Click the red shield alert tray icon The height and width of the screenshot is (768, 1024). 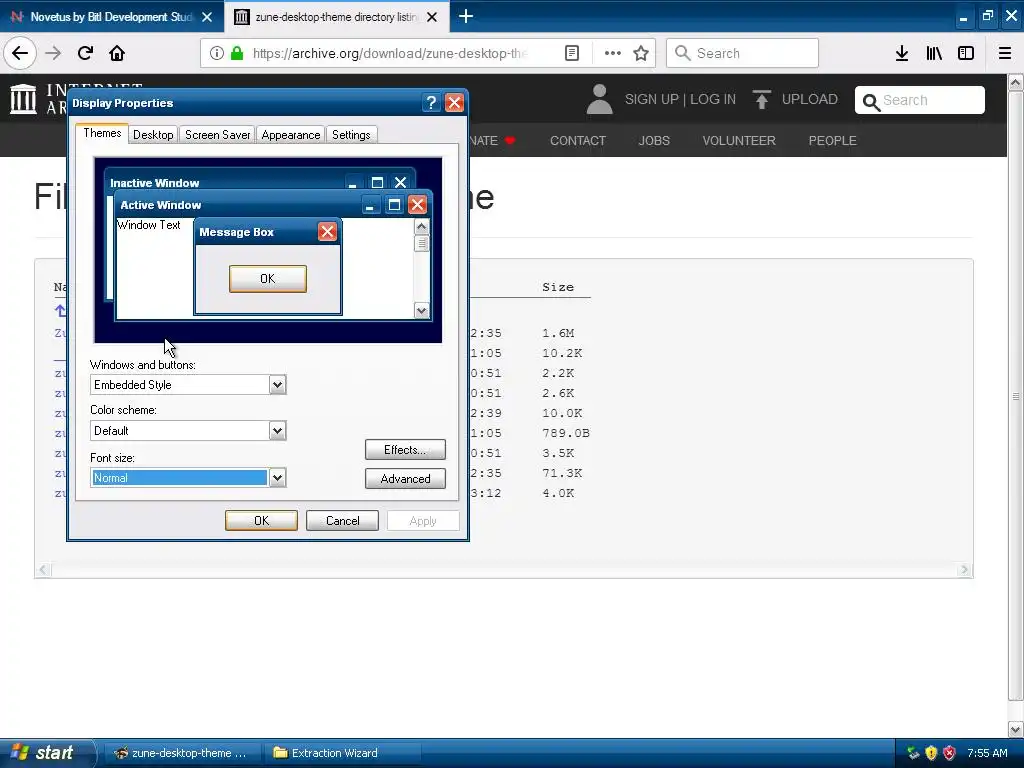coord(949,753)
